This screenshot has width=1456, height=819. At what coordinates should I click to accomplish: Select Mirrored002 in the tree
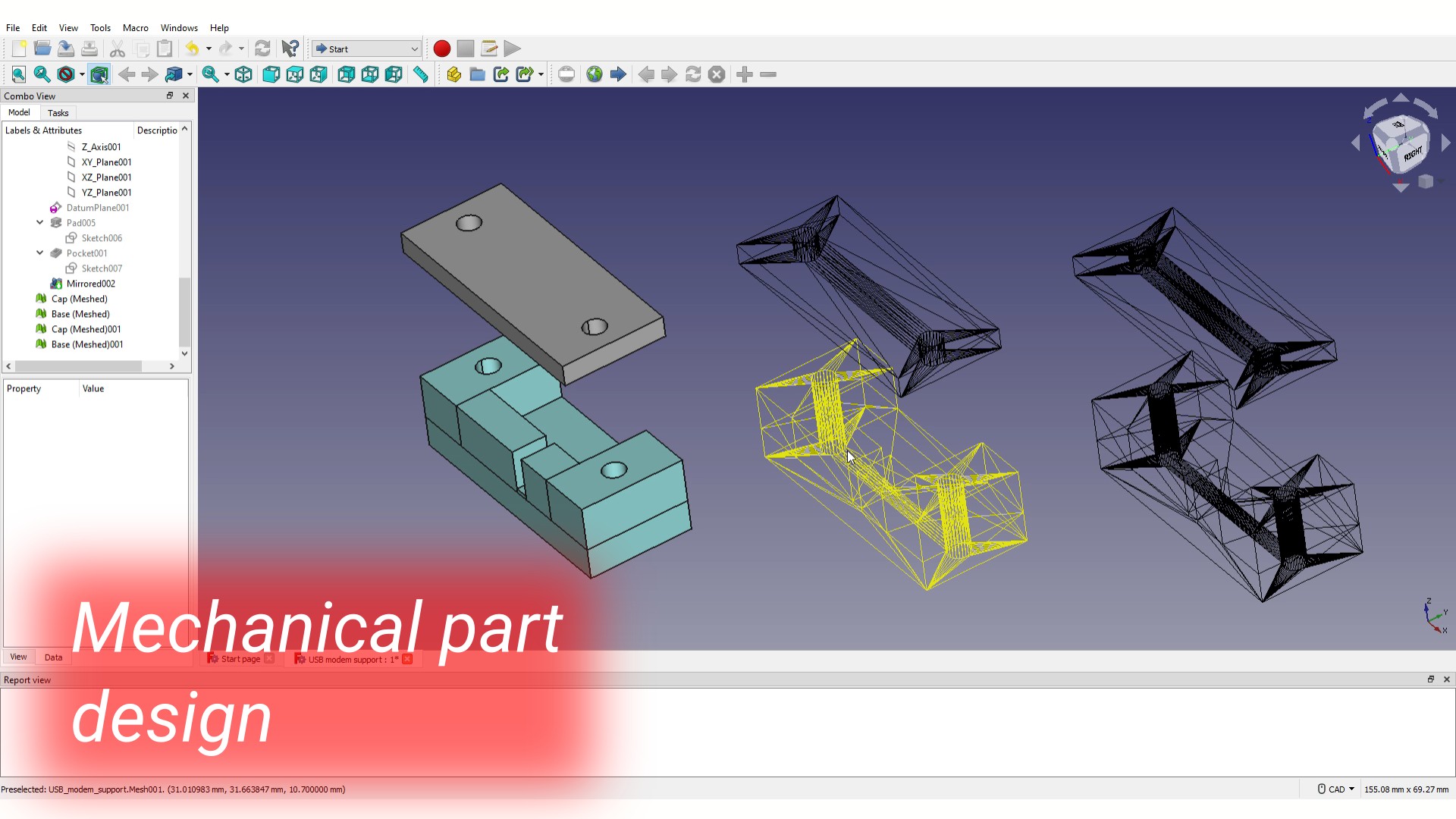tap(90, 284)
